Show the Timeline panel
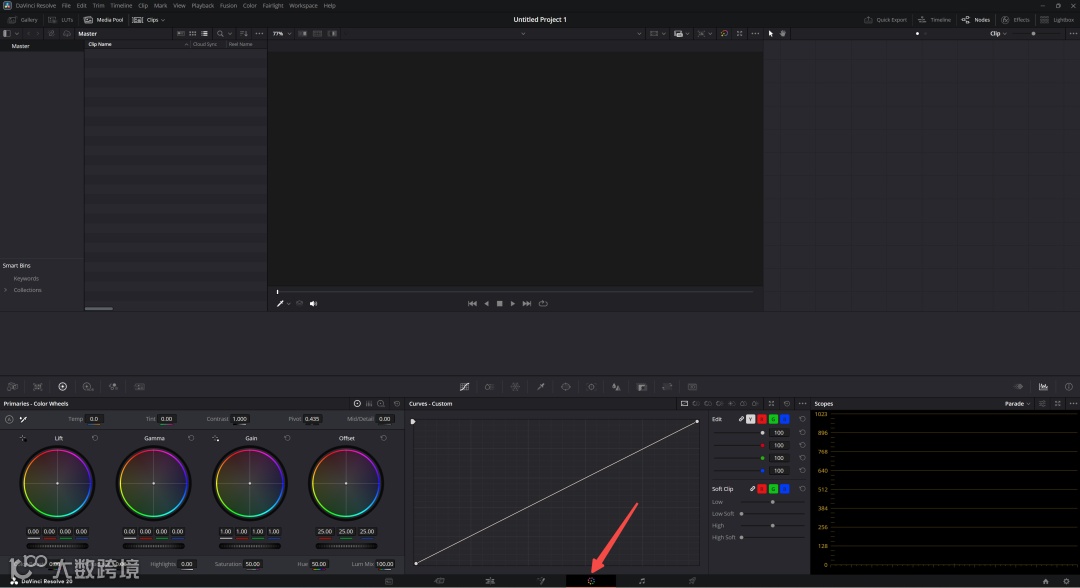Image resolution: width=1080 pixels, height=588 pixels. (x=934, y=20)
